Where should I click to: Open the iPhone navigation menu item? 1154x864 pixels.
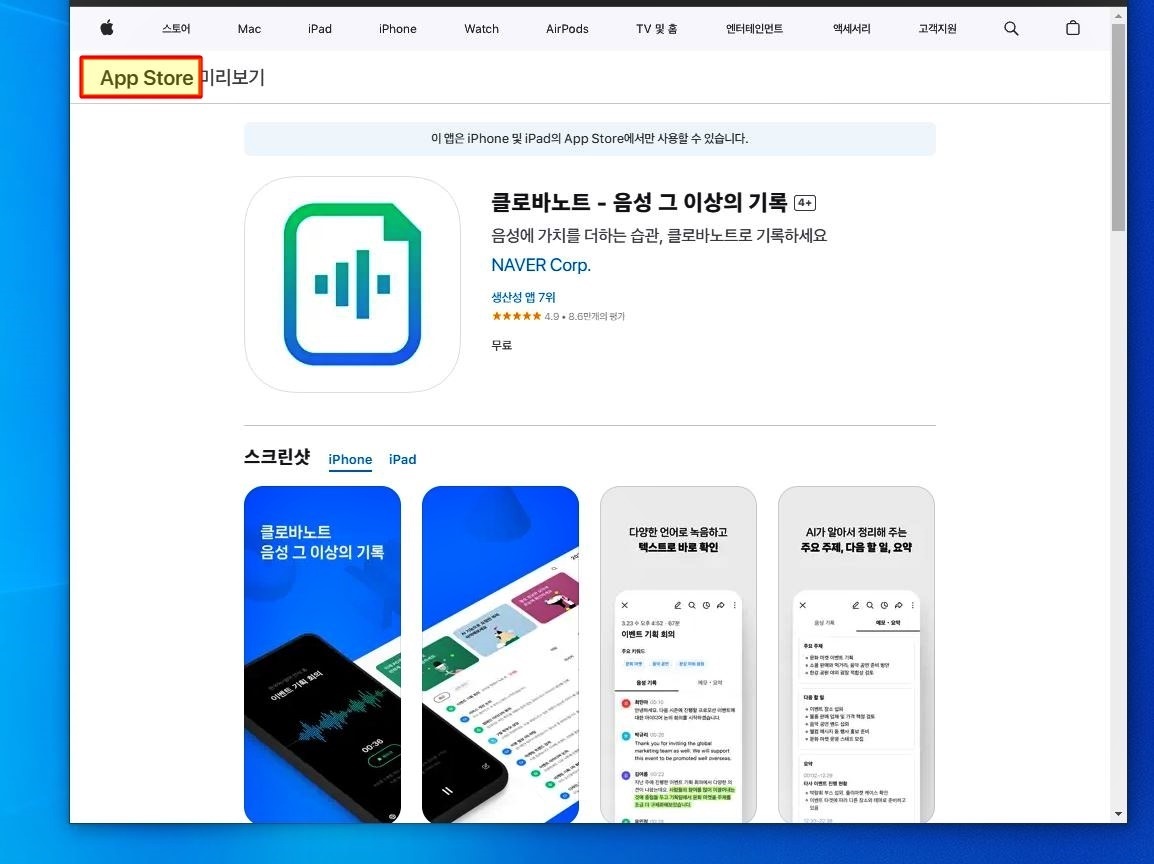click(397, 29)
